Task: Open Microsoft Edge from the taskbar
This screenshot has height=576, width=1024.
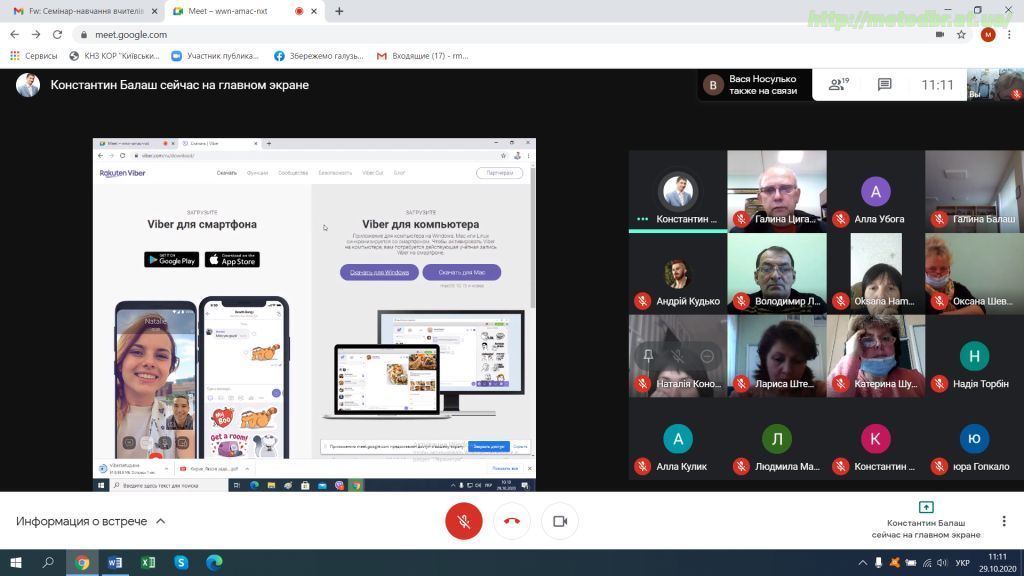Action: coord(214,562)
